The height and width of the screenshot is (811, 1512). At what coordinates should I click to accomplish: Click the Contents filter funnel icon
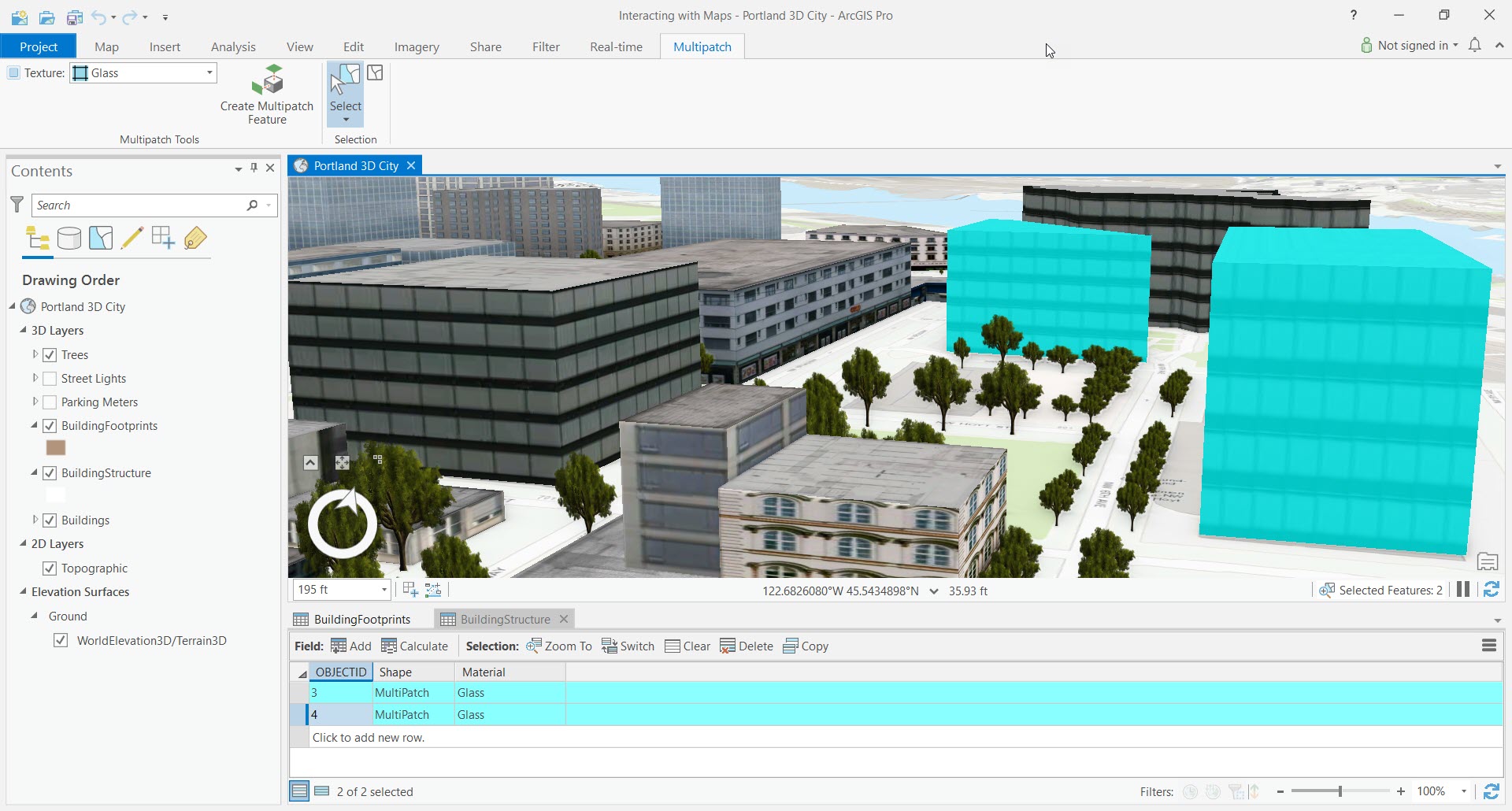[17, 205]
